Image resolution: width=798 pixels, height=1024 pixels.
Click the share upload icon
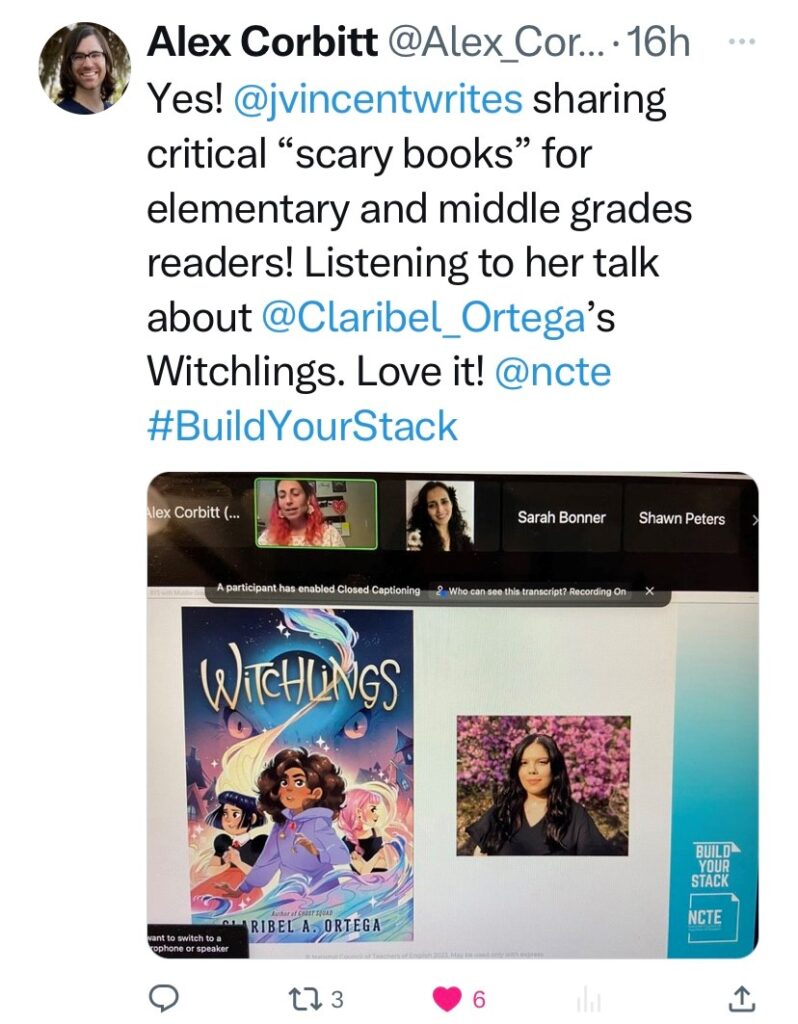click(x=740, y=998)
